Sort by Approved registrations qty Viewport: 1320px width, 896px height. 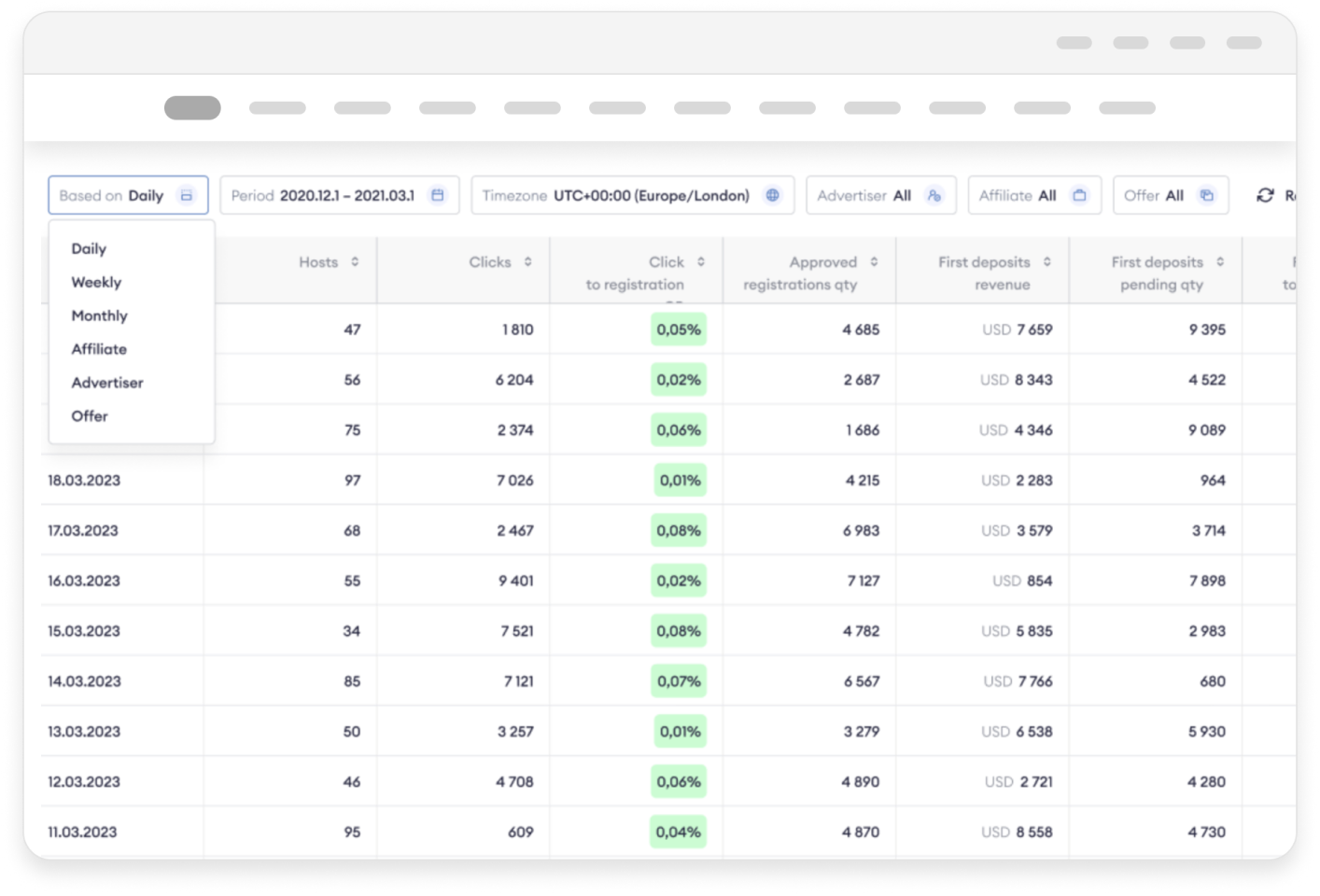(x=875, y=262)
